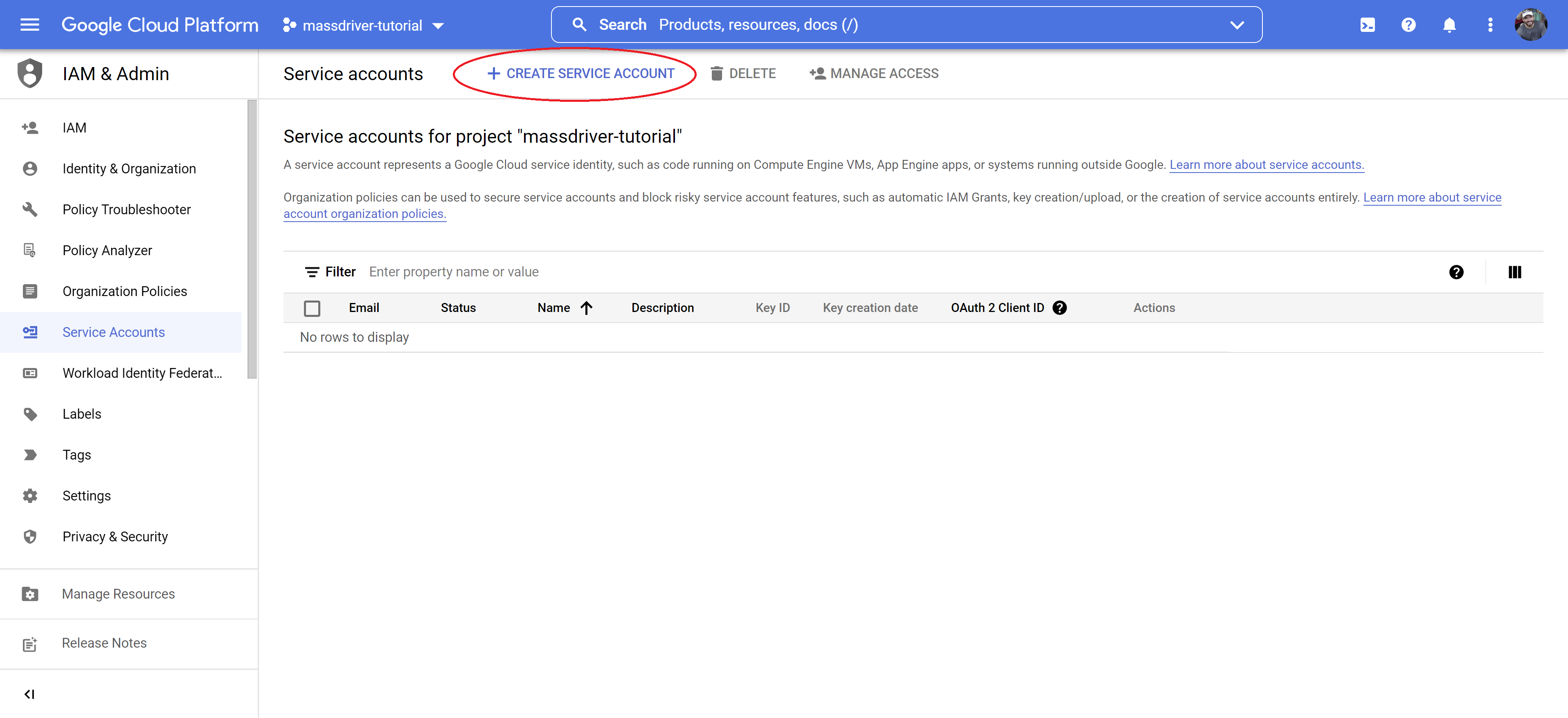Click the table help icon top right
1568x718 pixels.
tap(1456, 272)
